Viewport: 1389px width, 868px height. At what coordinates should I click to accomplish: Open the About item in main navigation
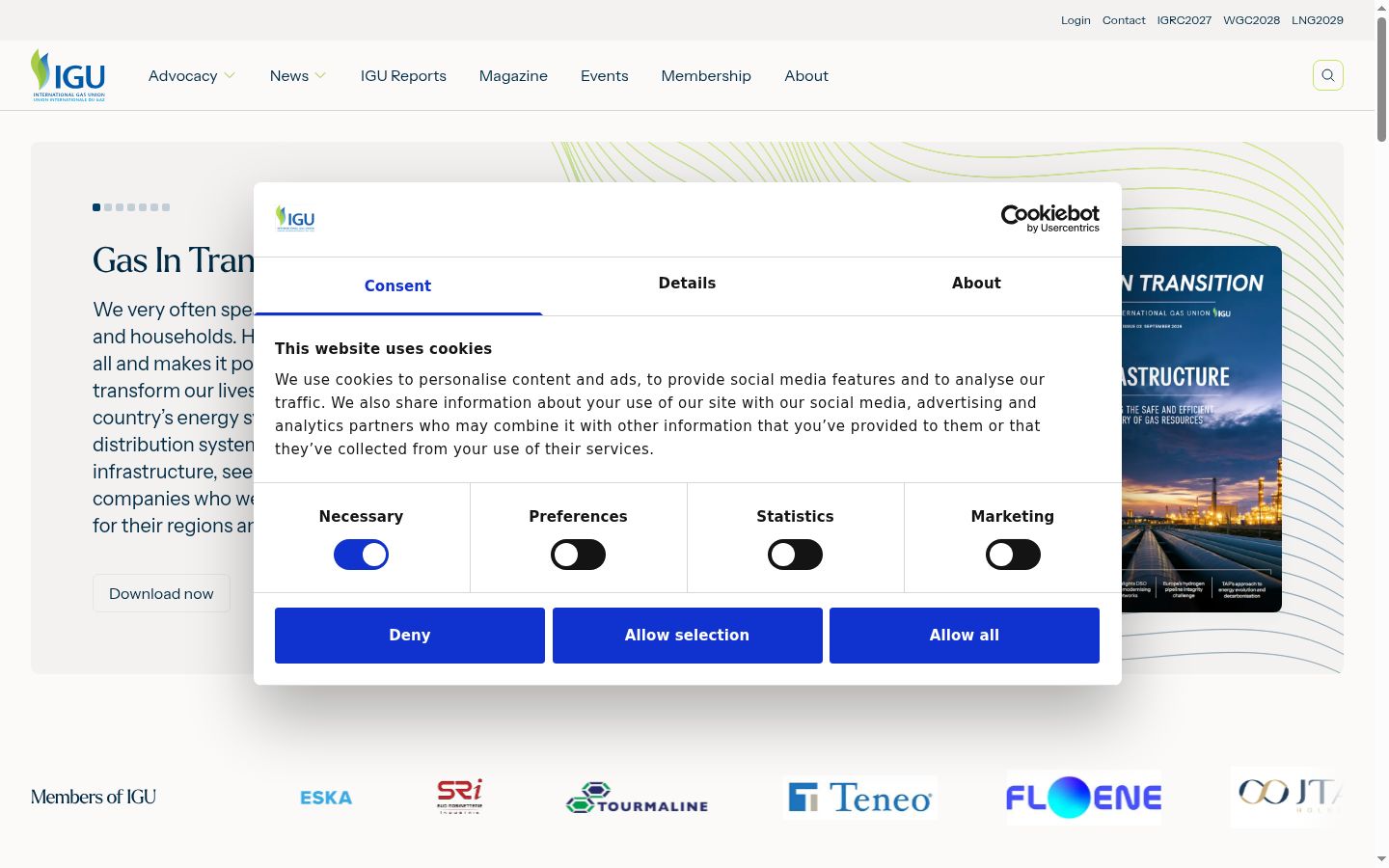[806, 76]
